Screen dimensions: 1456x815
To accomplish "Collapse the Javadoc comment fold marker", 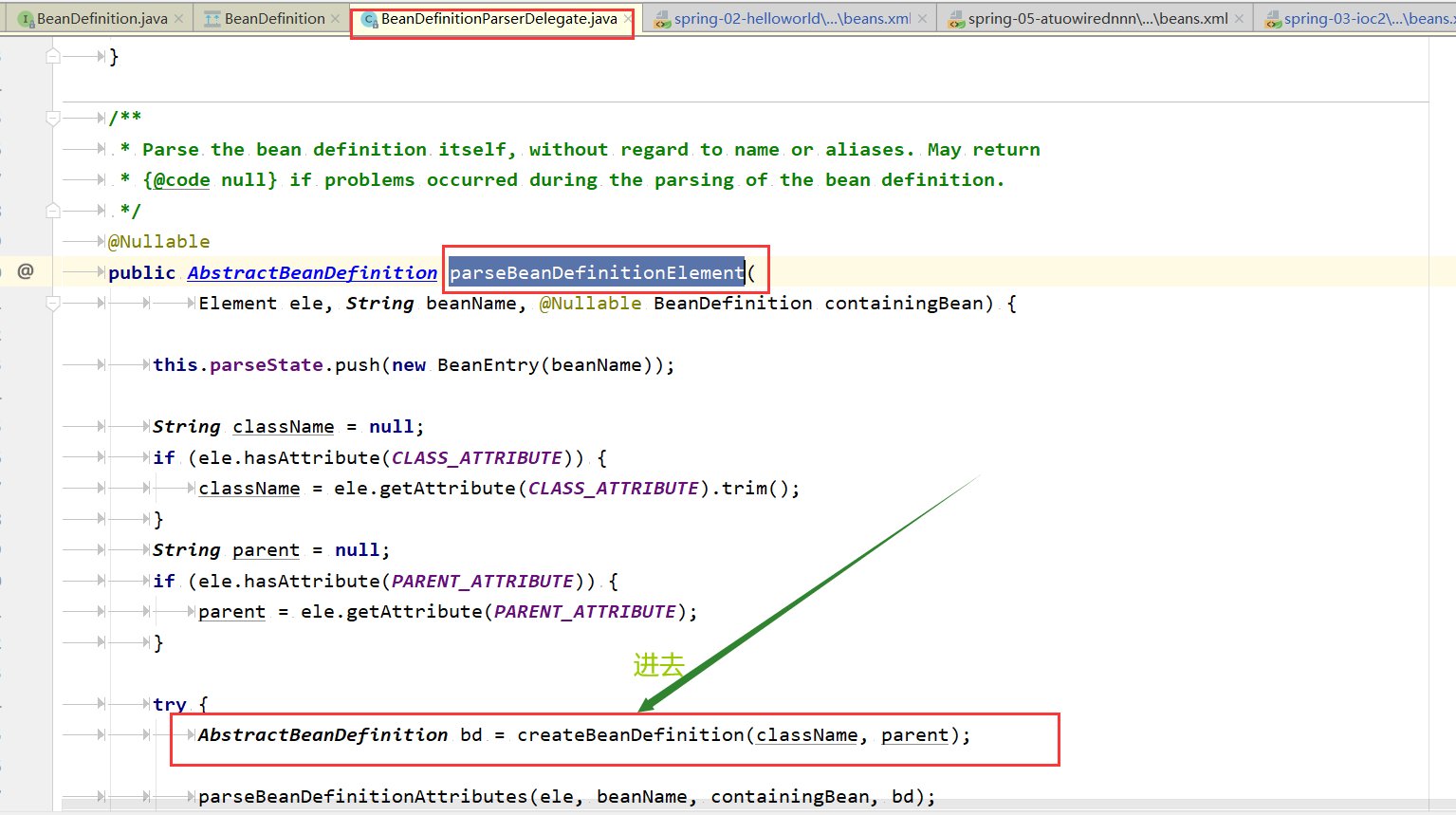I will coord(53,118).
